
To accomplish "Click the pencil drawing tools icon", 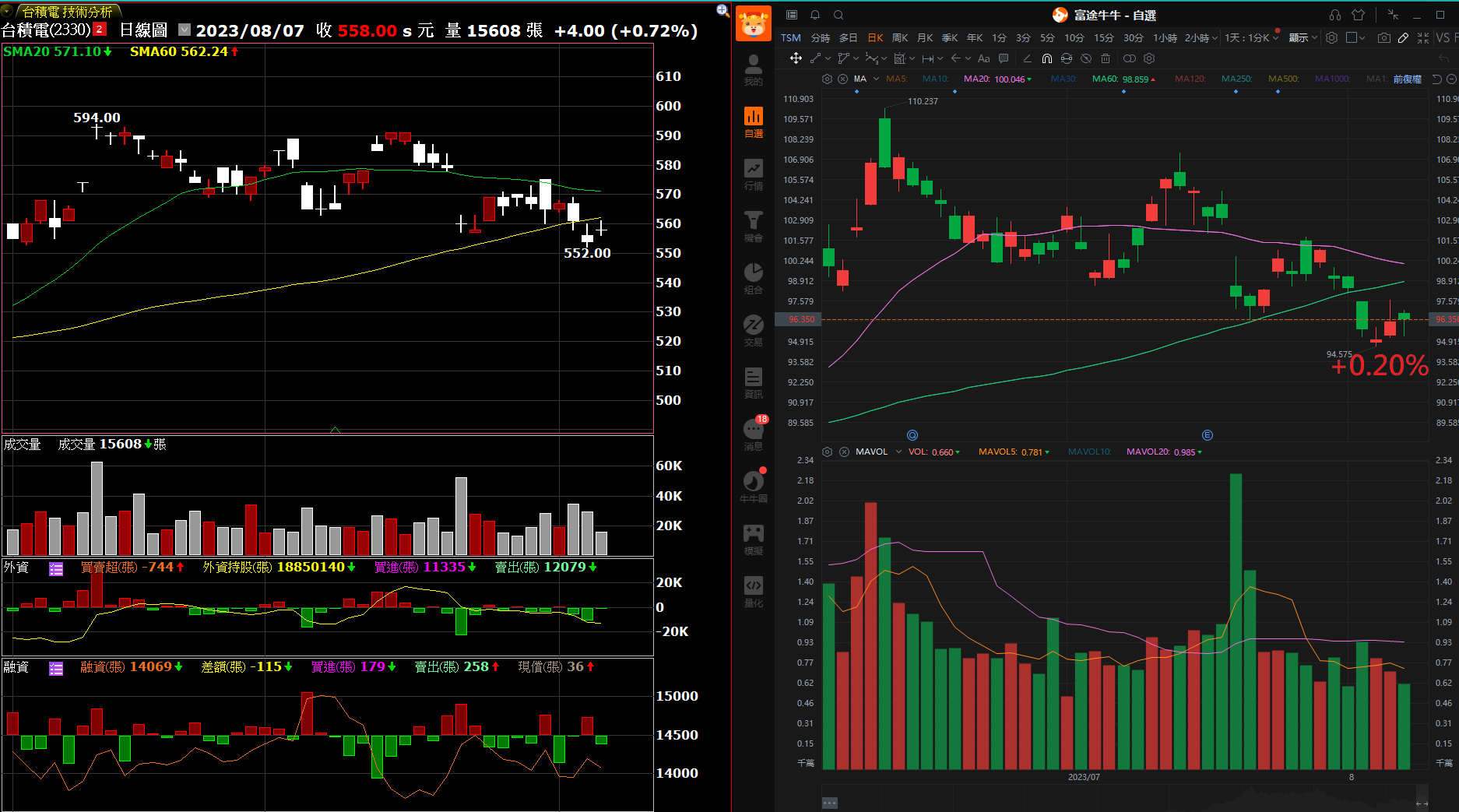I will point(1403,37).
